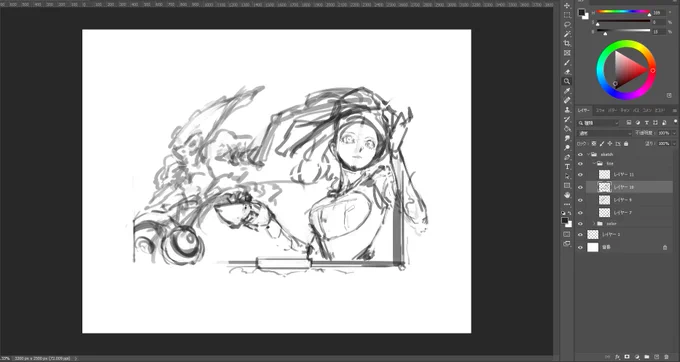Create new adjustment layer icon
This screenshot has width=680, height=362.
tap(637, 357)
